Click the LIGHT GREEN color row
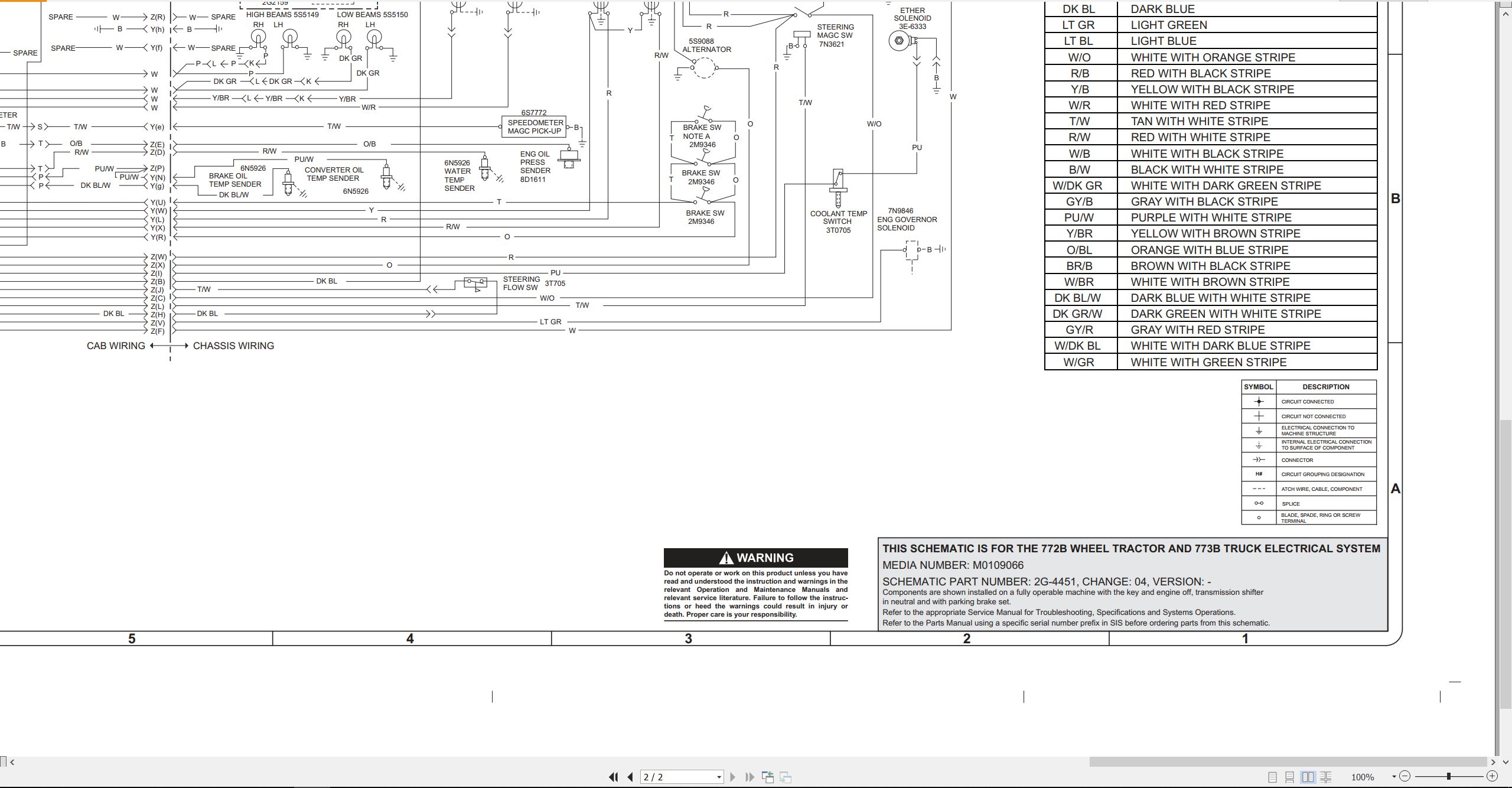Viewport: 1512px width, 788px height. (x=1211, y=25)
